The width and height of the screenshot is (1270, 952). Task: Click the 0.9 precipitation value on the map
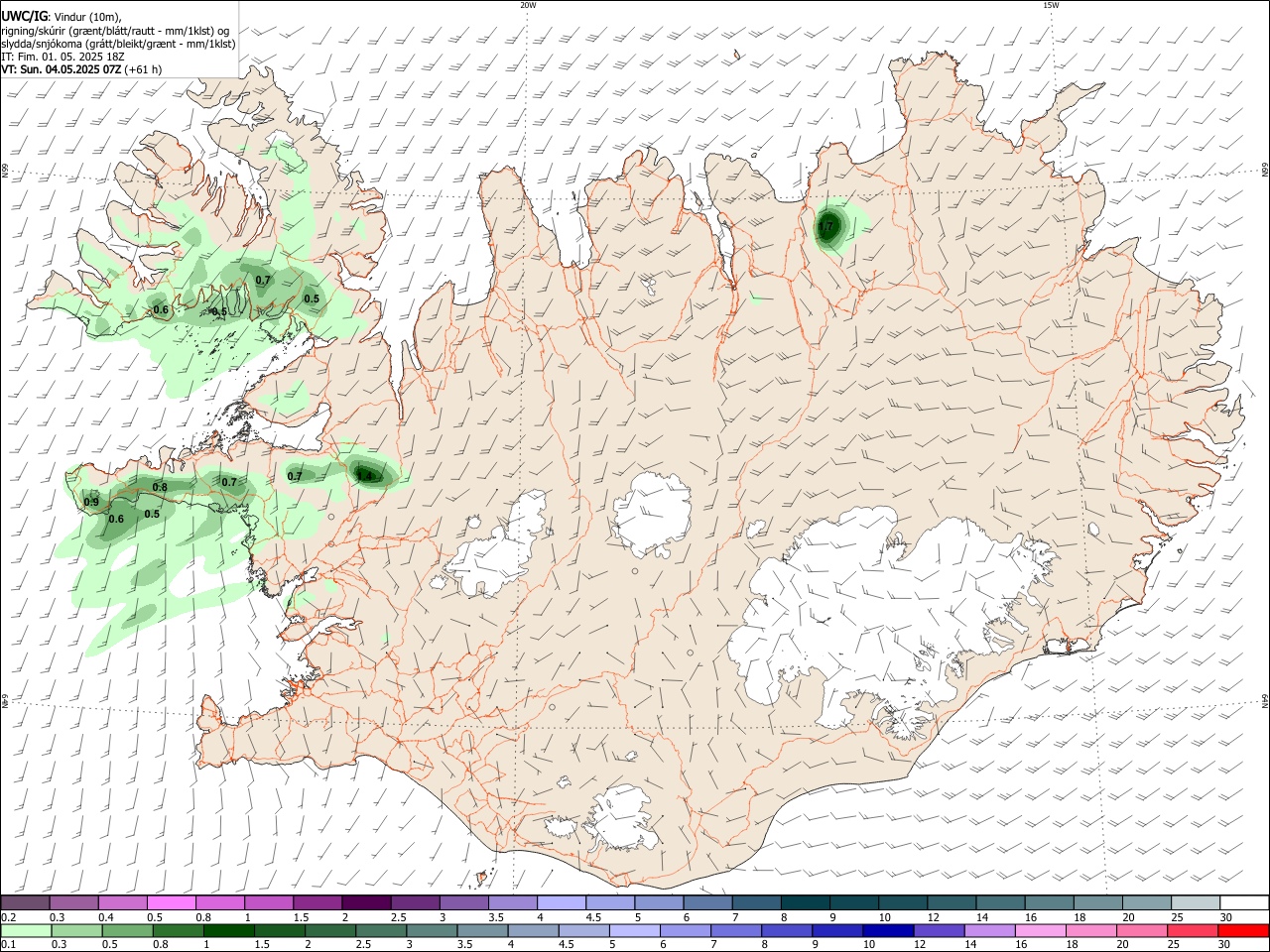click(91, 503)
